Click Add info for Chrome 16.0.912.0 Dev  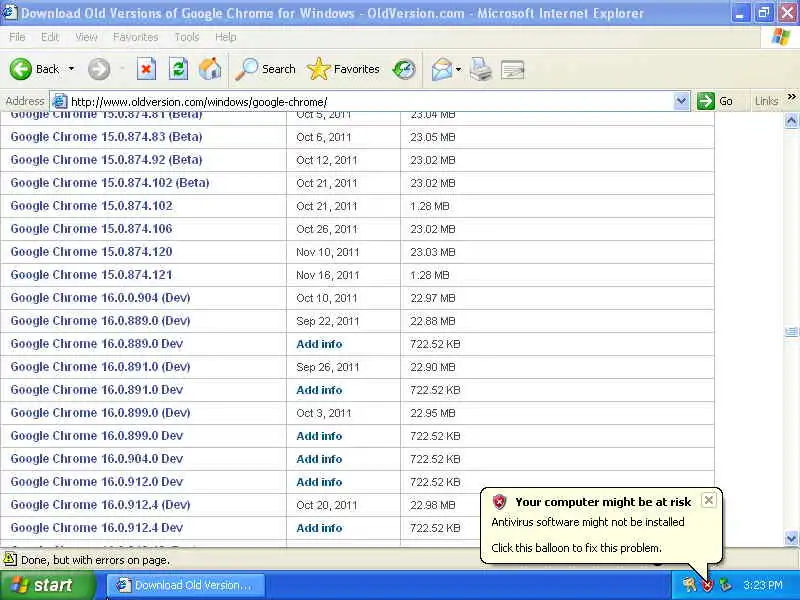coord(319,482)
